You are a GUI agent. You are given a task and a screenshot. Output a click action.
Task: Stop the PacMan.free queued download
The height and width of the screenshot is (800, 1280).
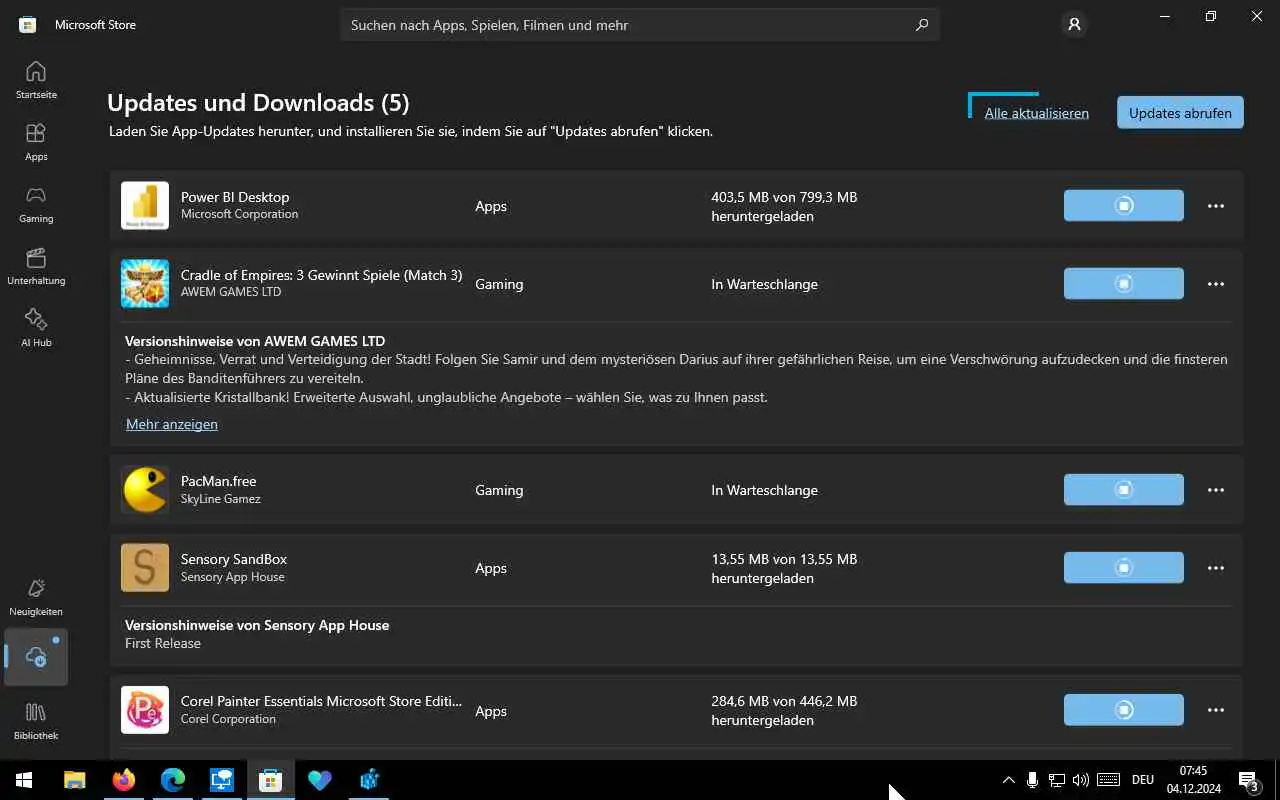[x=1124, y=490]
